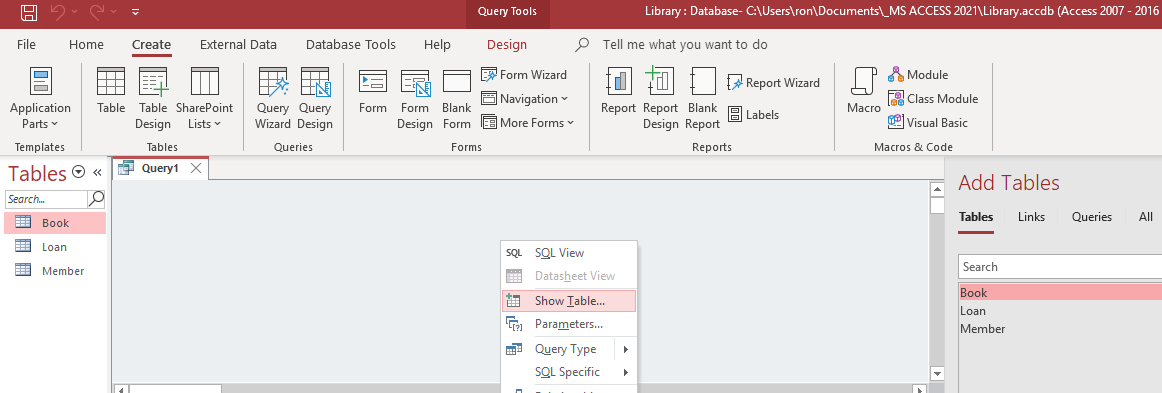The height and width of the screenshot is (393, 1162).
Task: Insert a Class Module
Action: [933, 99]
